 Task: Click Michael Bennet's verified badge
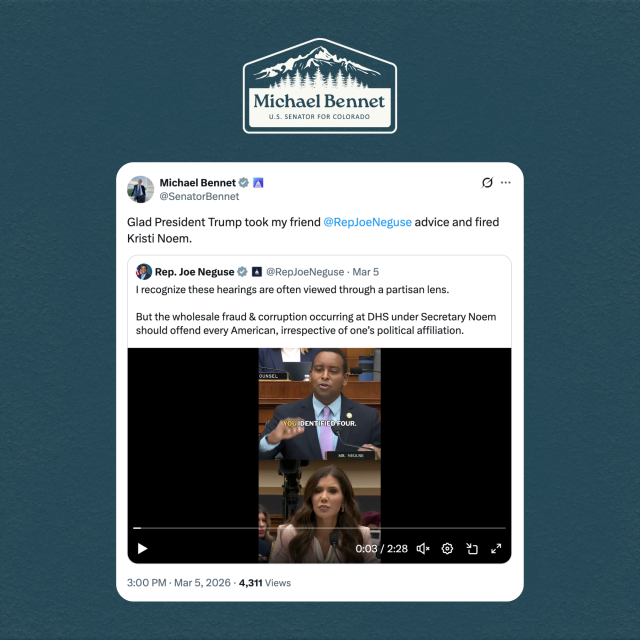pos(244,182)
